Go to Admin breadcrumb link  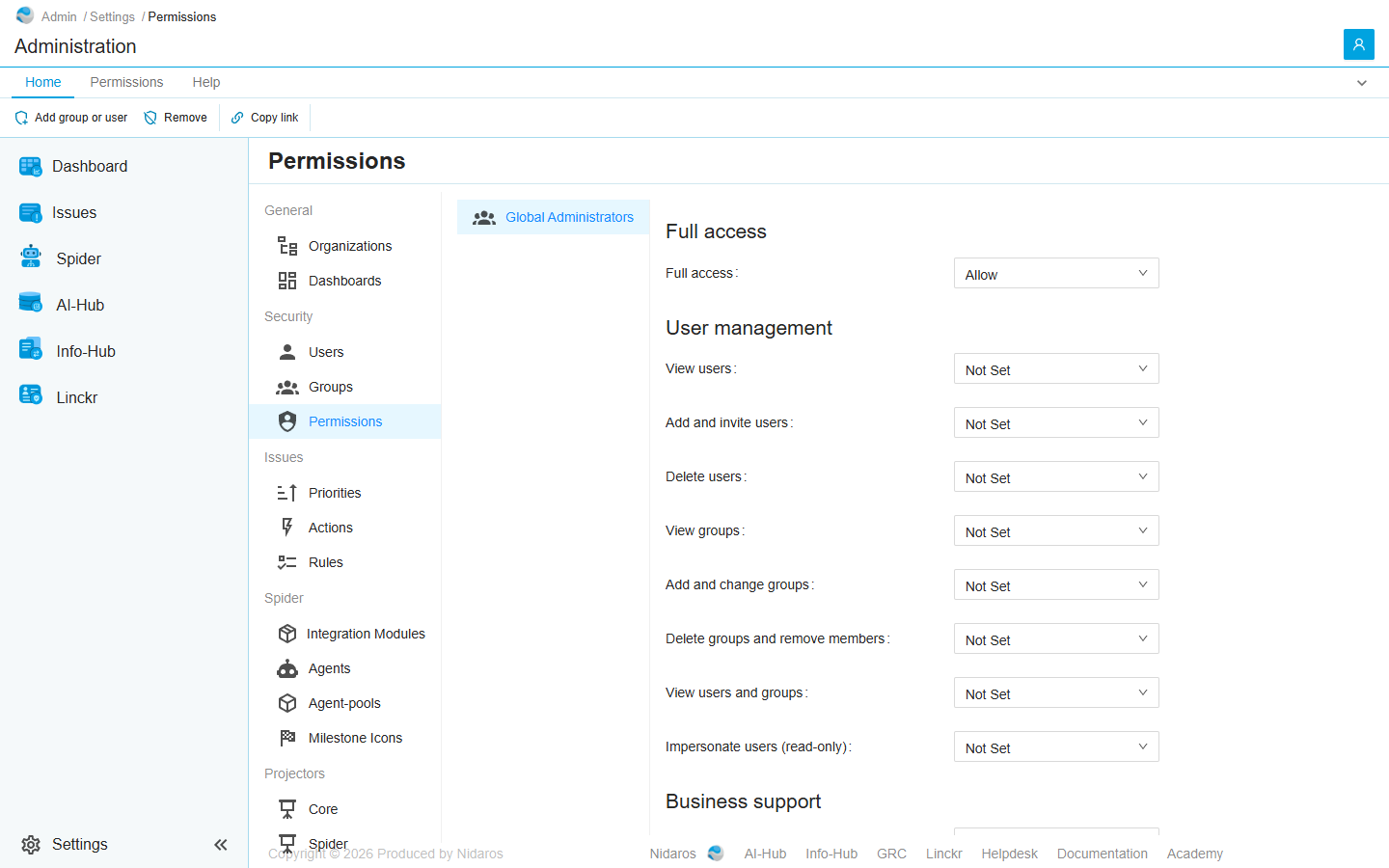[x=59, y=16]
